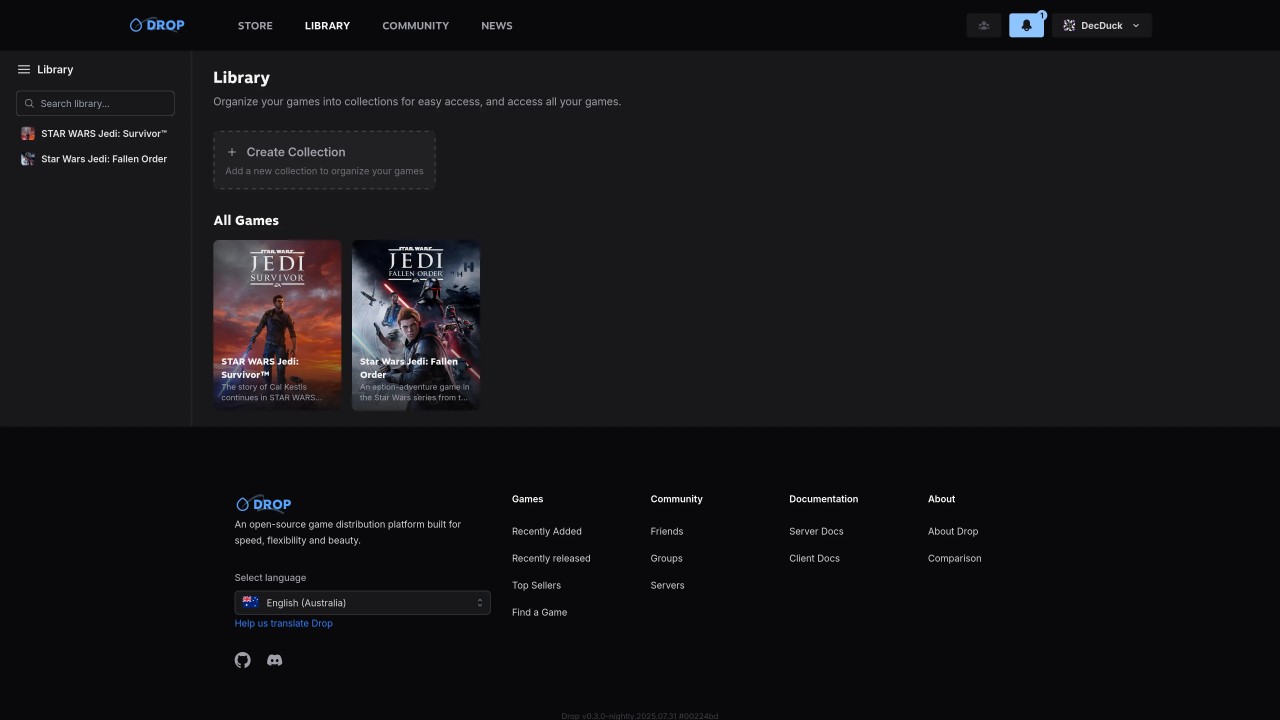Screen dimensions: 1280x720
Task: Open the News section
Action: [x=496, y=26]
